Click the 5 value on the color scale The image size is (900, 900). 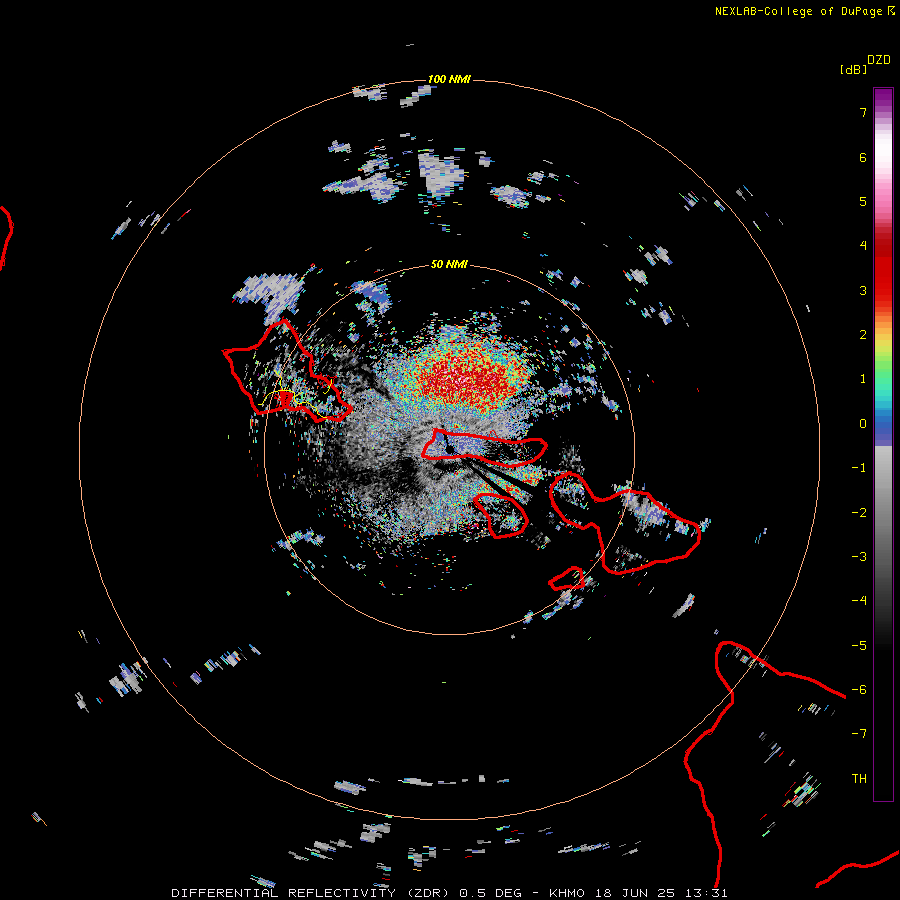click(x=863, y=201)
